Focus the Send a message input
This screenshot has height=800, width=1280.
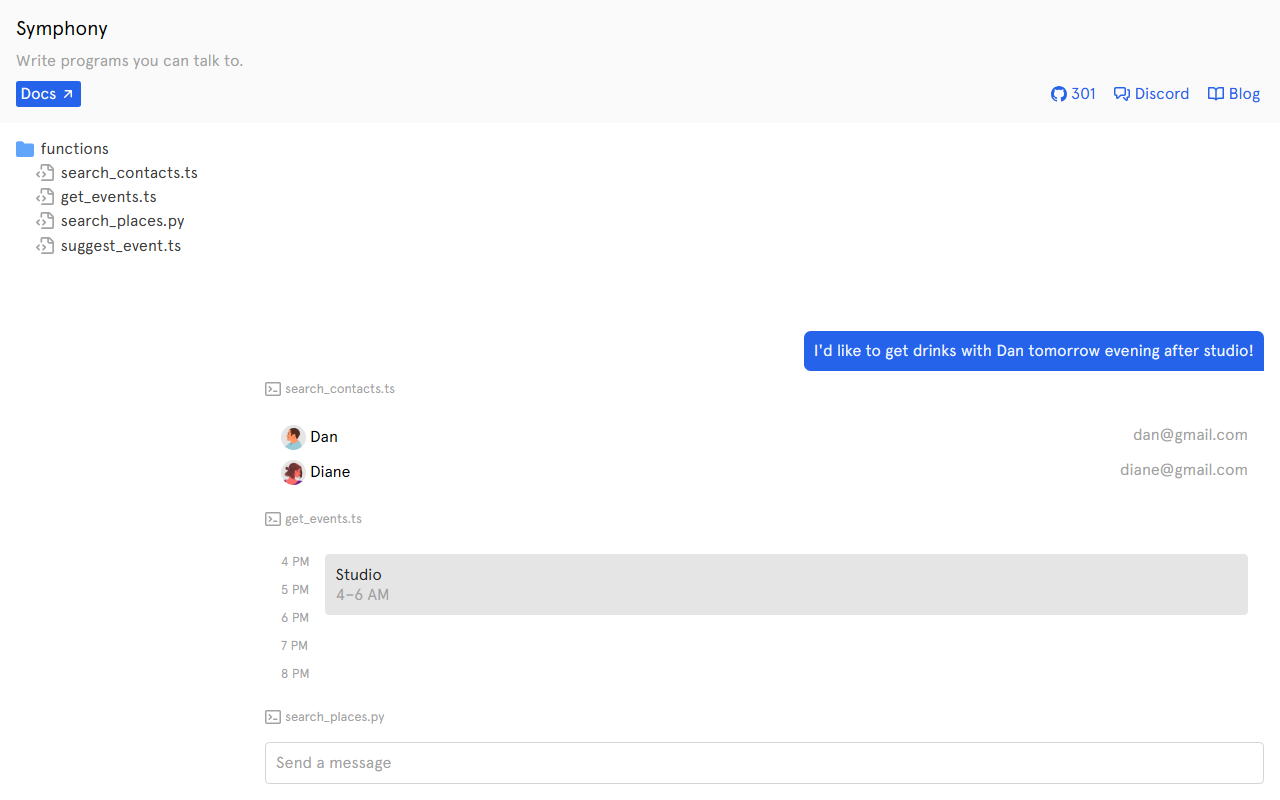coord(764,763)
